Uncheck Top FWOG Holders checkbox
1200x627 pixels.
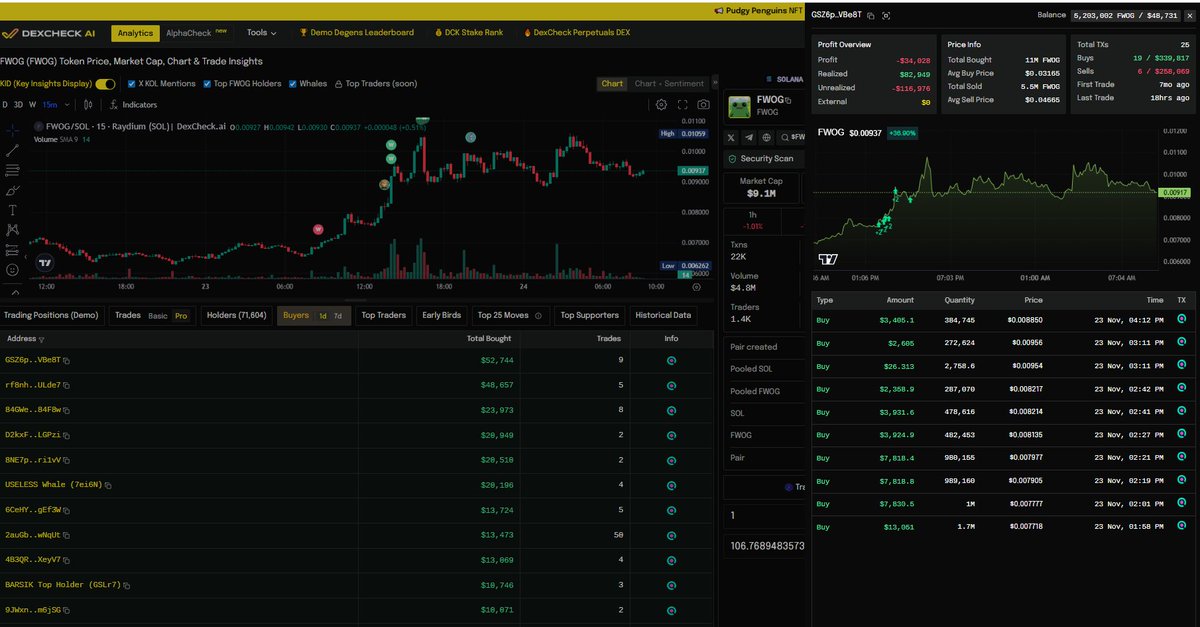207,84
